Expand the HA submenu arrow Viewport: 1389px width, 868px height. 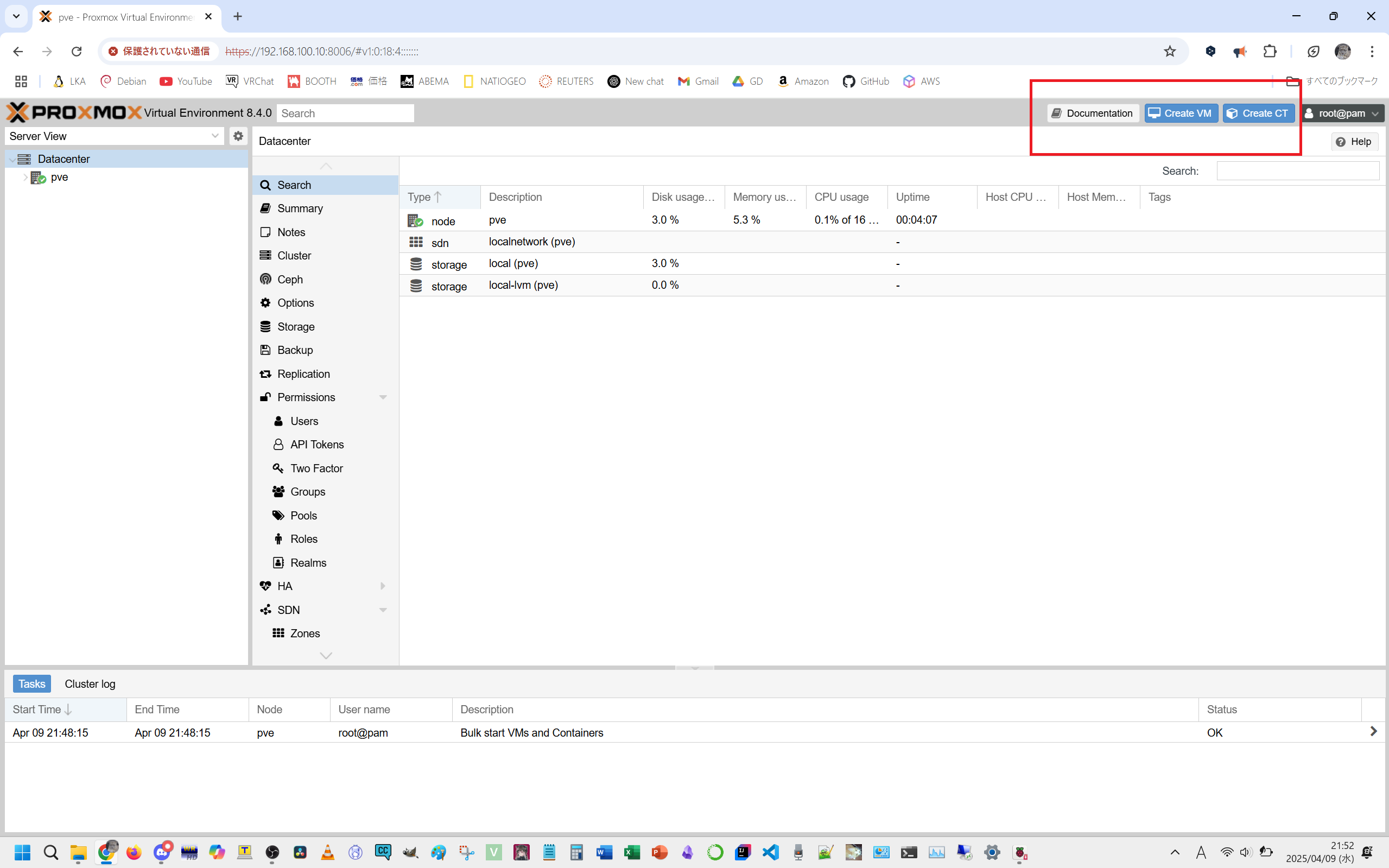tap(383, 586)
